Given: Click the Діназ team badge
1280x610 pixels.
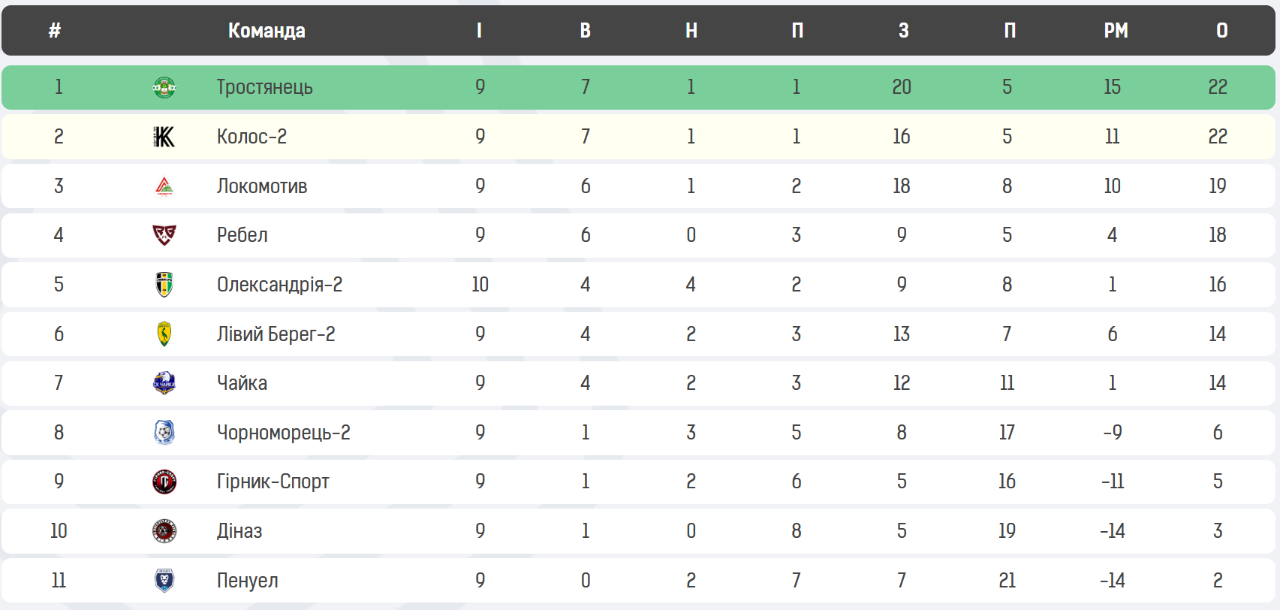Looking at the screenshot, I should coord(164,531).
